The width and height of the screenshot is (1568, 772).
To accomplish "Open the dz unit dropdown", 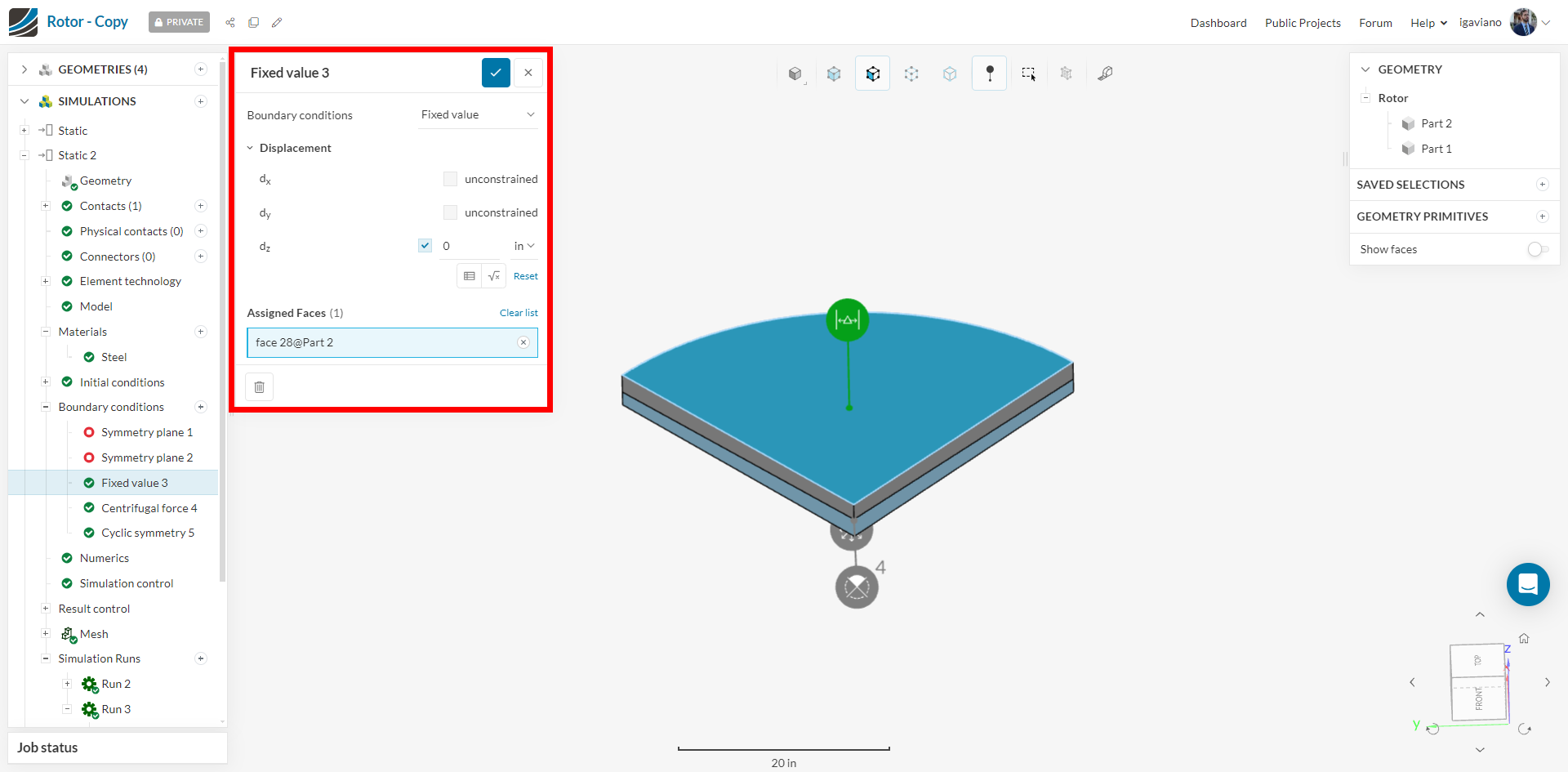I will pyautogui.click(x=524, y=246).
